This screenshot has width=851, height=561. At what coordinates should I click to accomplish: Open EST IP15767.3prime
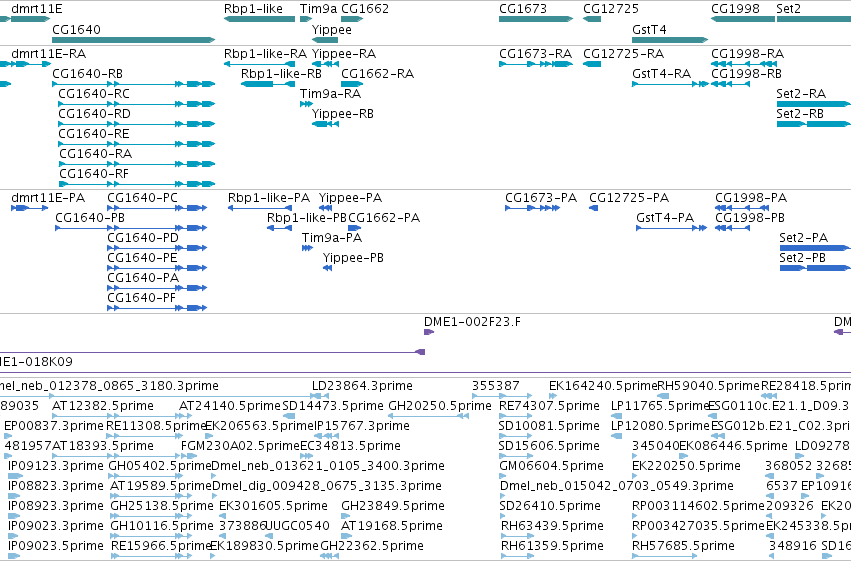362,426
